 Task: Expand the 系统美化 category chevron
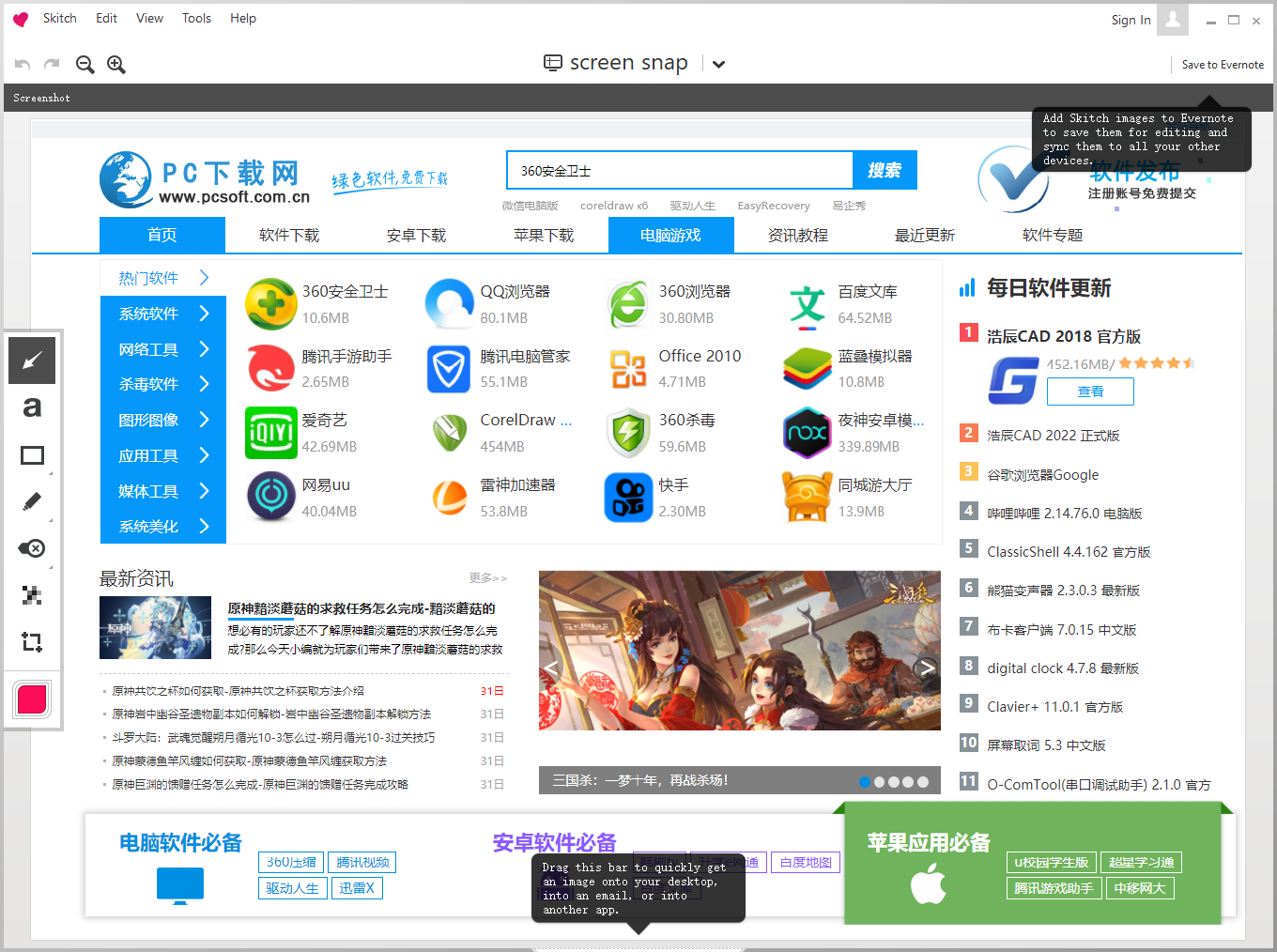[x=204, y=527]
